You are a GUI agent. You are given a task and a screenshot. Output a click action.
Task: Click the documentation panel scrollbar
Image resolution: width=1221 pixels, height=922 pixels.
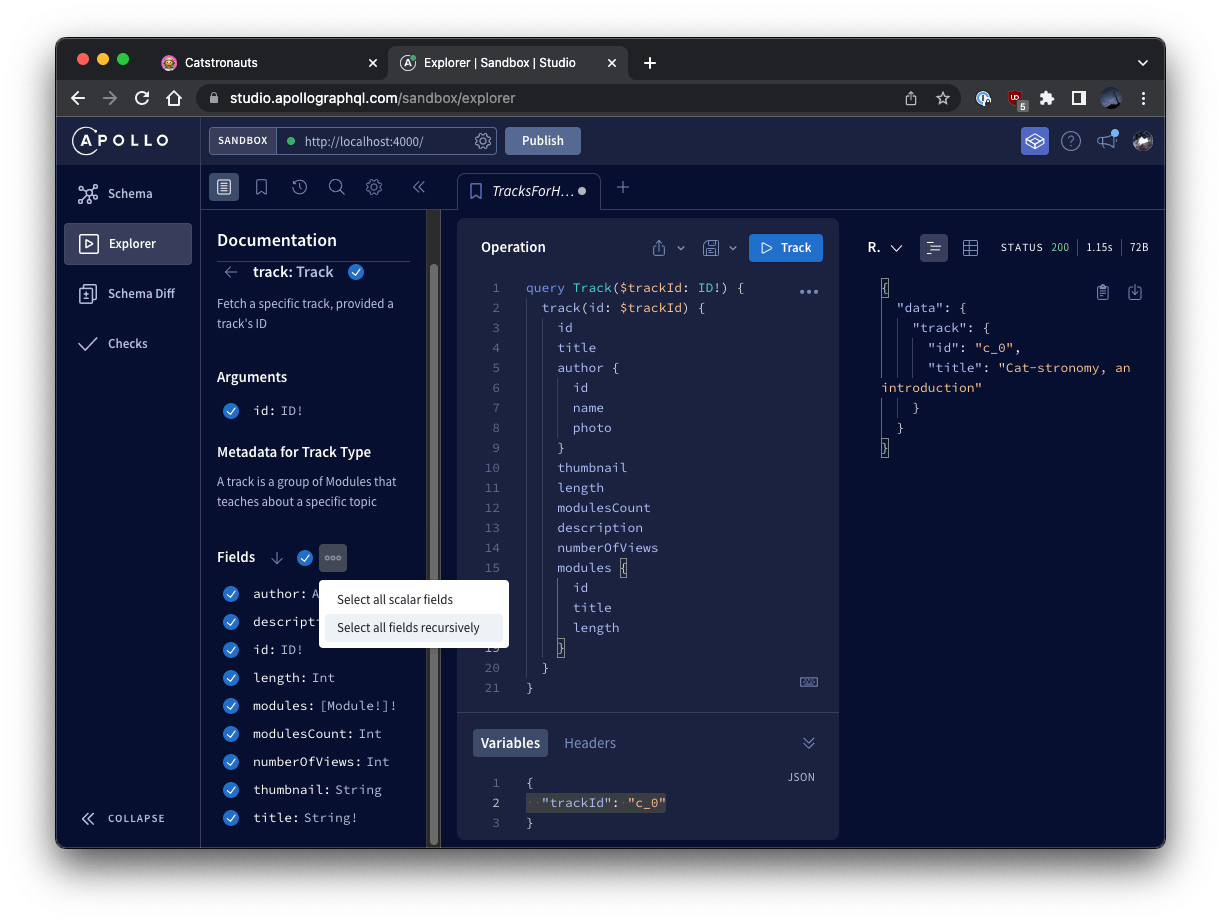pos(434,555)
